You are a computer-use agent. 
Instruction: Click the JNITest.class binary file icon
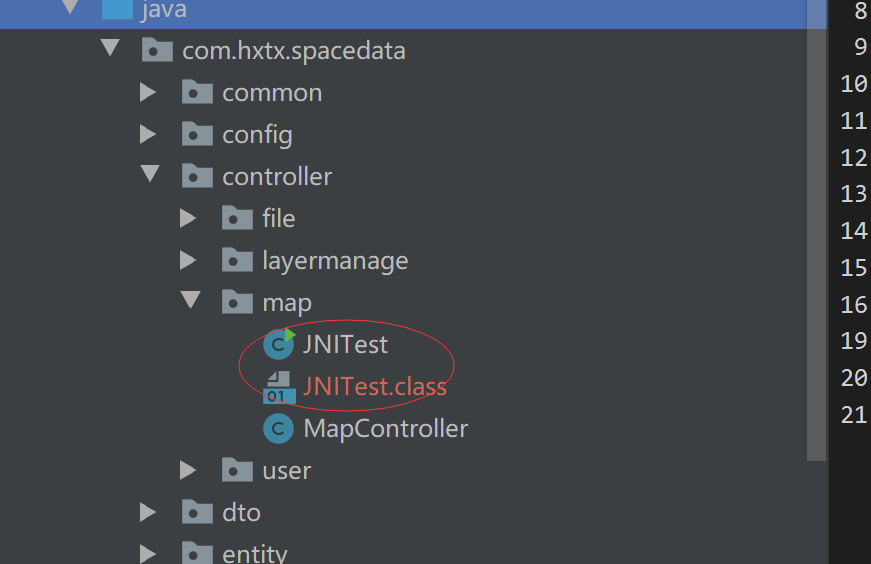(277, 387)
